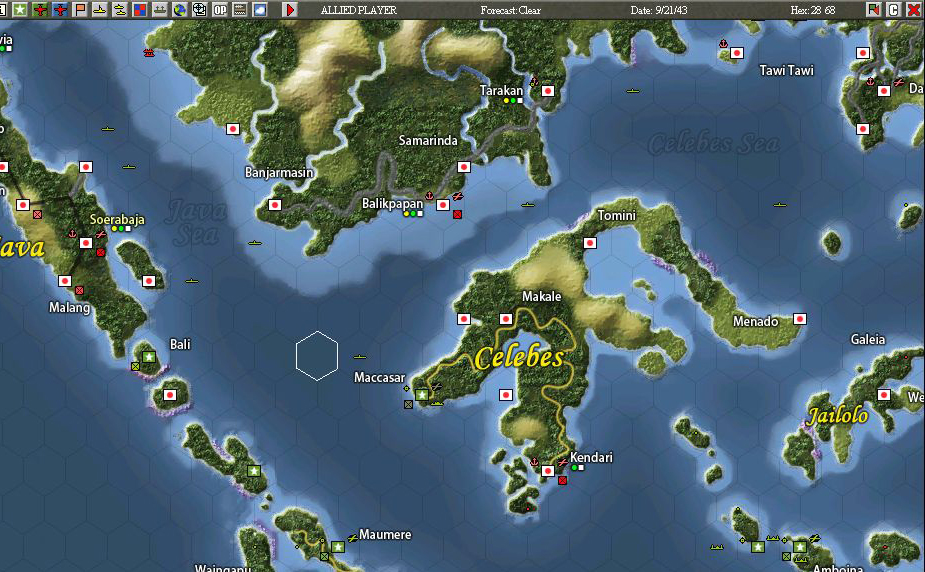Image resolution: width=925 pixels, height=572 pixels.
Task: Click the Jailolo map label
Action: click(837, 416)
